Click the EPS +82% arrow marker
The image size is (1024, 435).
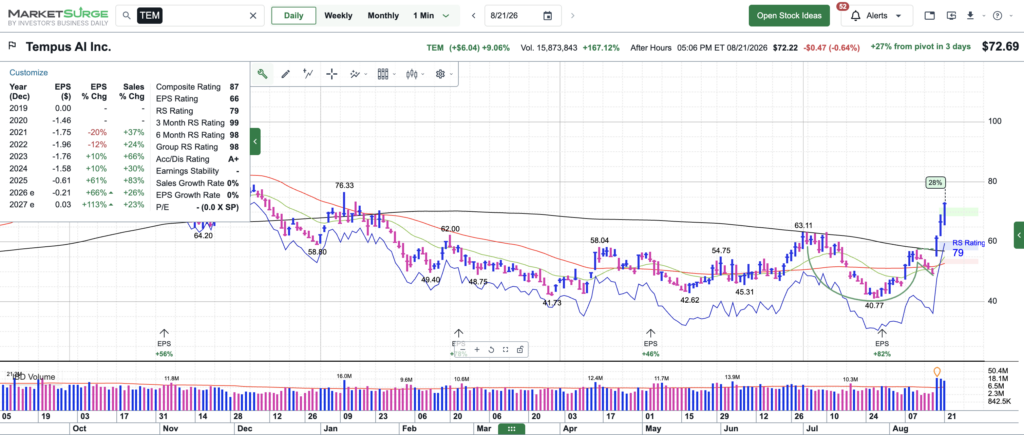882,343
